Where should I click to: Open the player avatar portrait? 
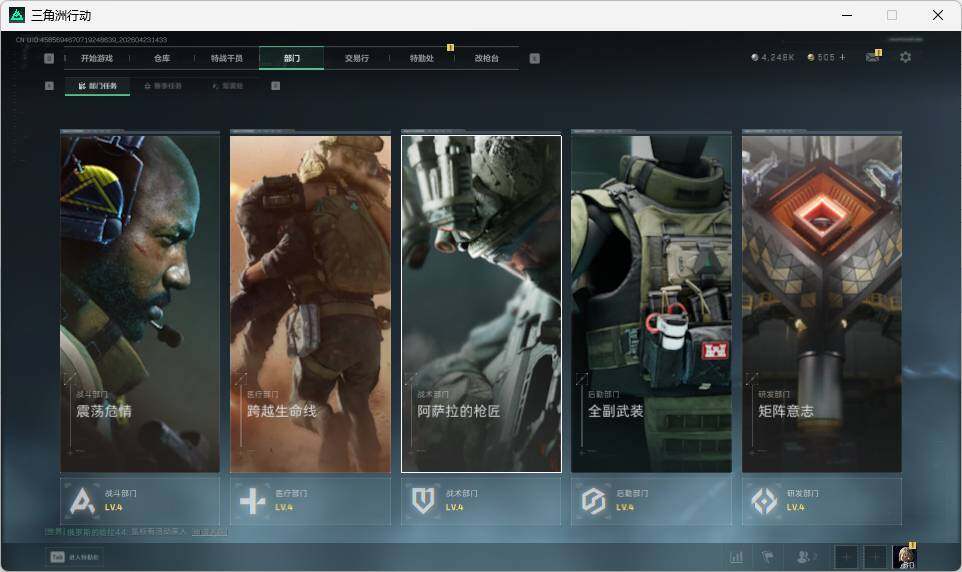click(904, 557)
